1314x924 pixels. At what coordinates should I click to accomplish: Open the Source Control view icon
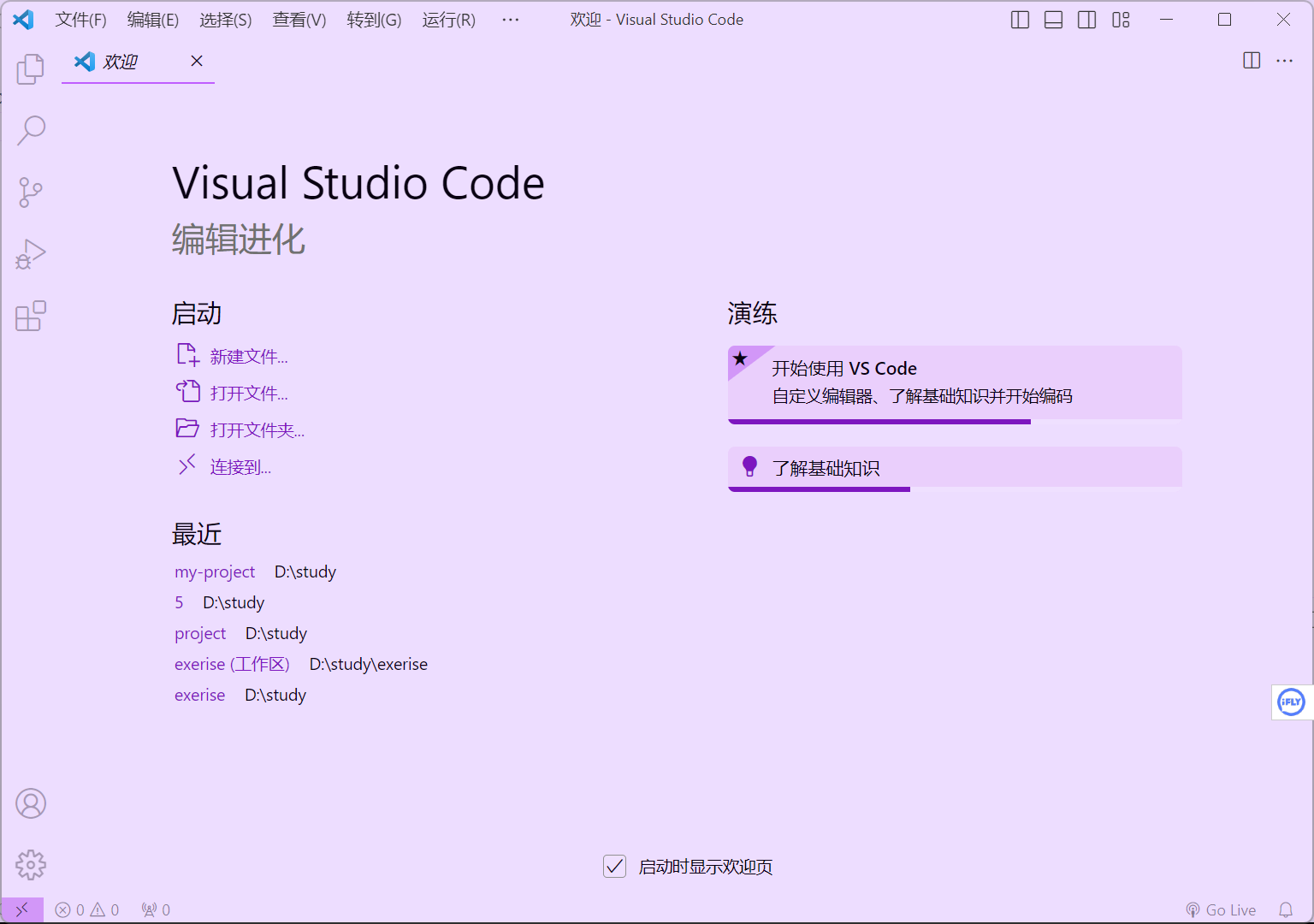(31, 192)
